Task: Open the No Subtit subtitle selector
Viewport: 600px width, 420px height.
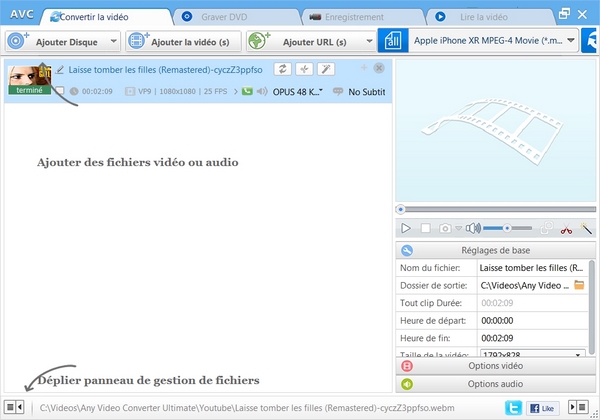Action: (x=367, y=92)
